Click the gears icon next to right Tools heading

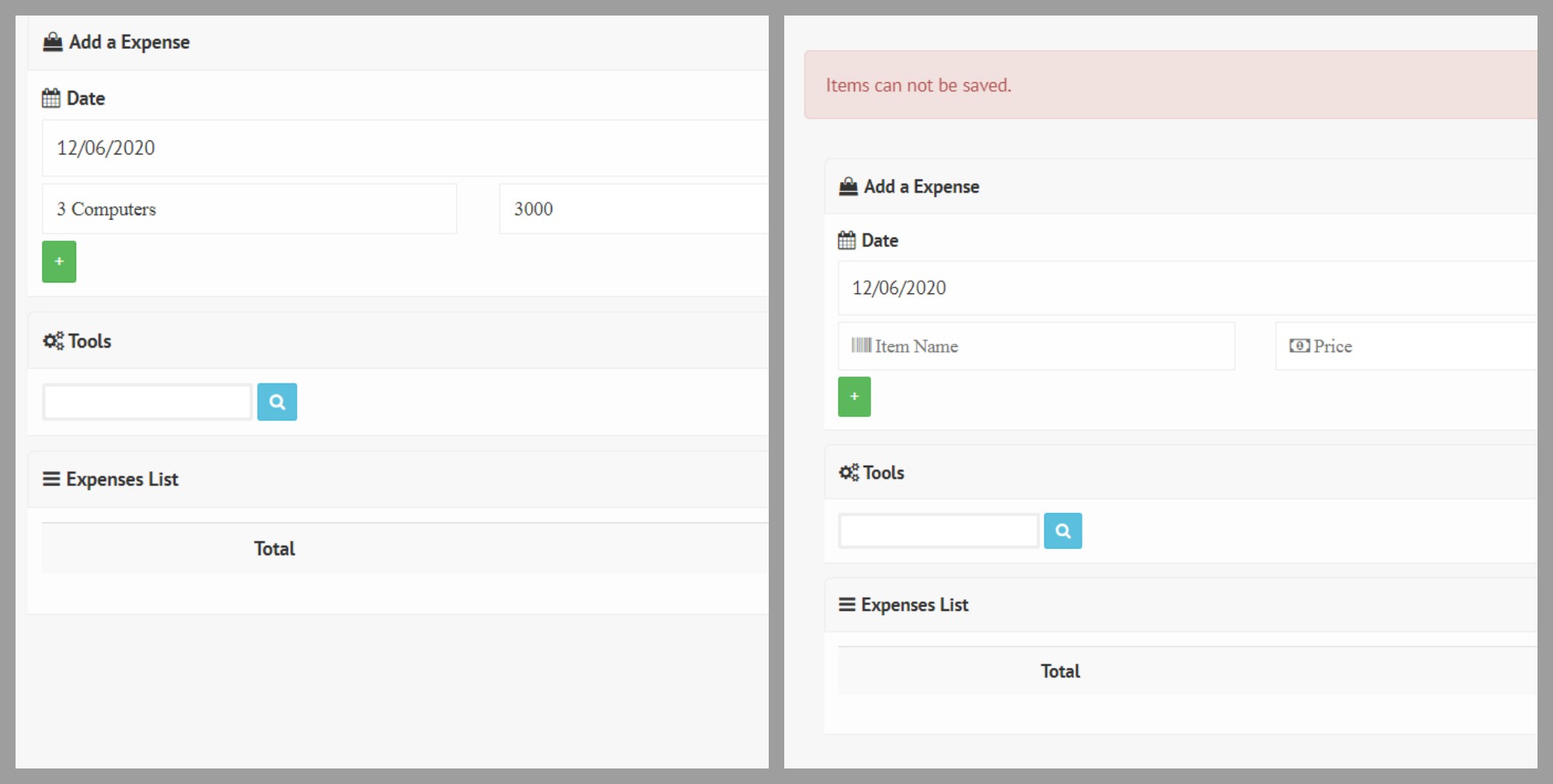(848, 473)
